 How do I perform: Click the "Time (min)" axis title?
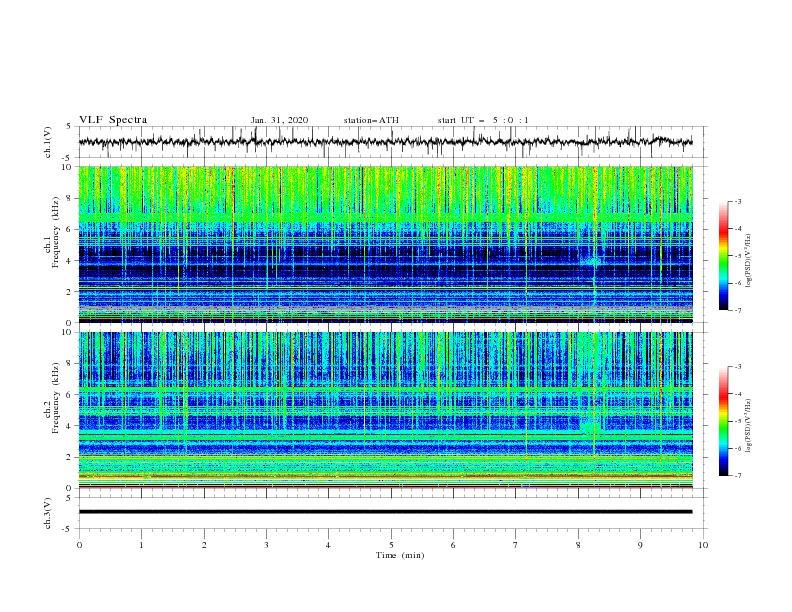[400, 555]
